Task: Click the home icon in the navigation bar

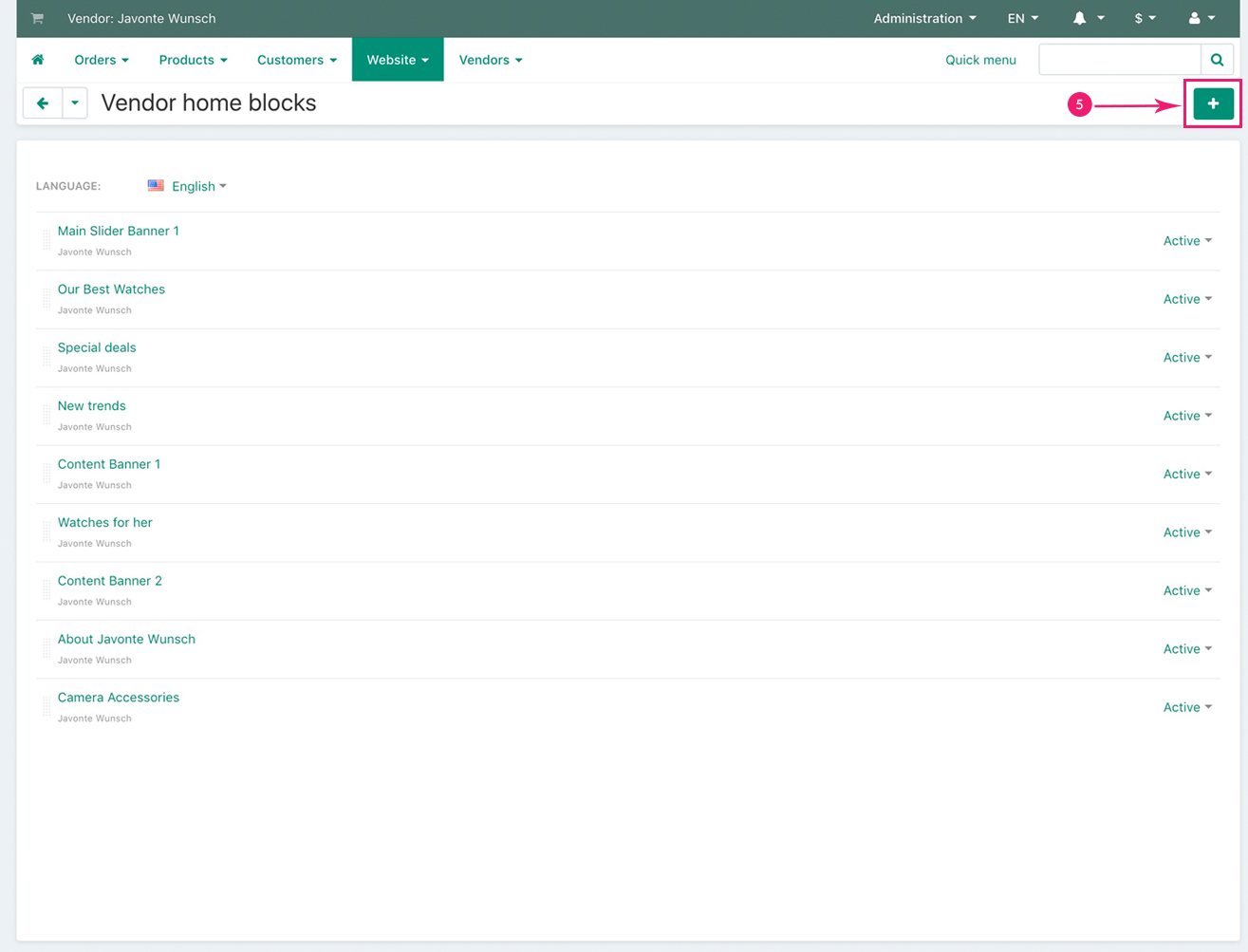Action: coord(38,60)
